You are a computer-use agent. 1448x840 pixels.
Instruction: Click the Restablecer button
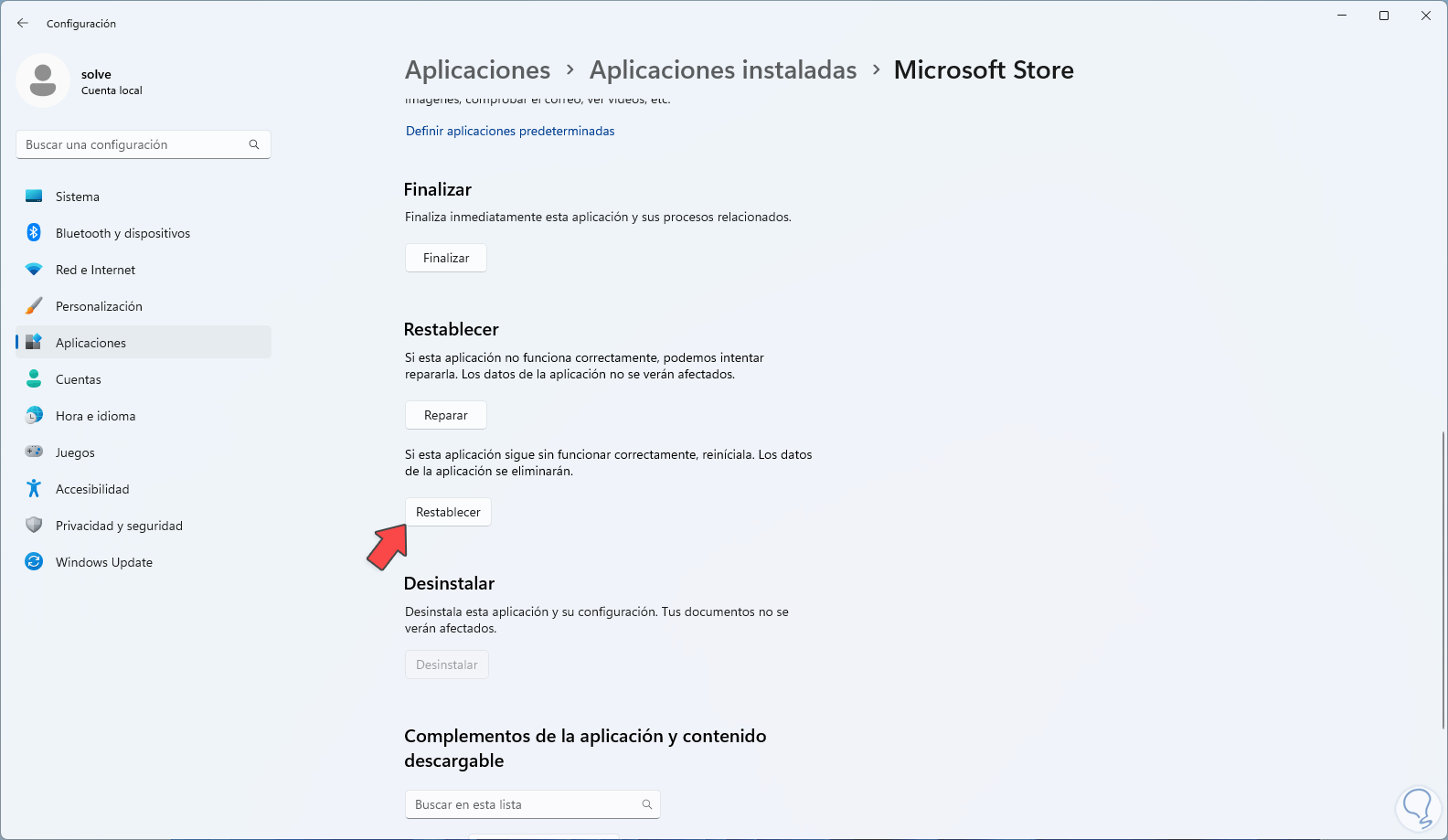(448, 512)
